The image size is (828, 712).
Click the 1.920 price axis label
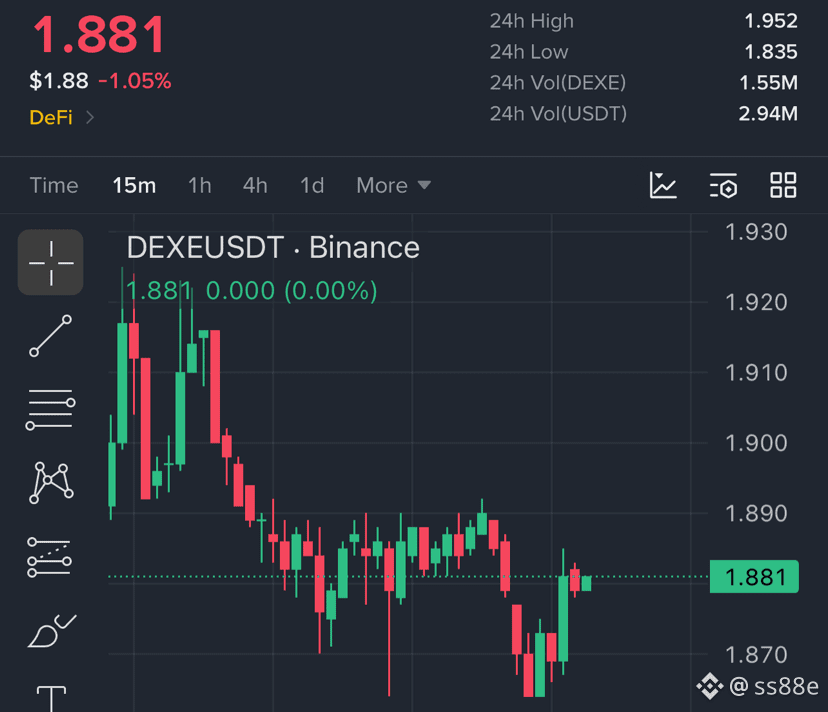pyautogui.click(x=756, y=302)
